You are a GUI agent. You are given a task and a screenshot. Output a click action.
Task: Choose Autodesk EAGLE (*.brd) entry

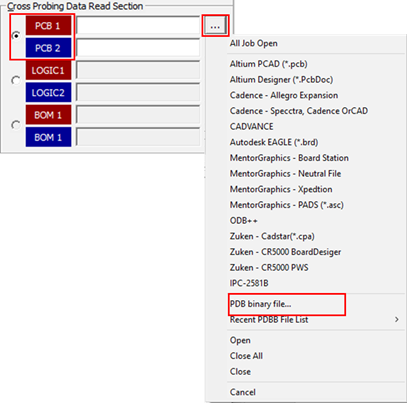coord(274,142)
